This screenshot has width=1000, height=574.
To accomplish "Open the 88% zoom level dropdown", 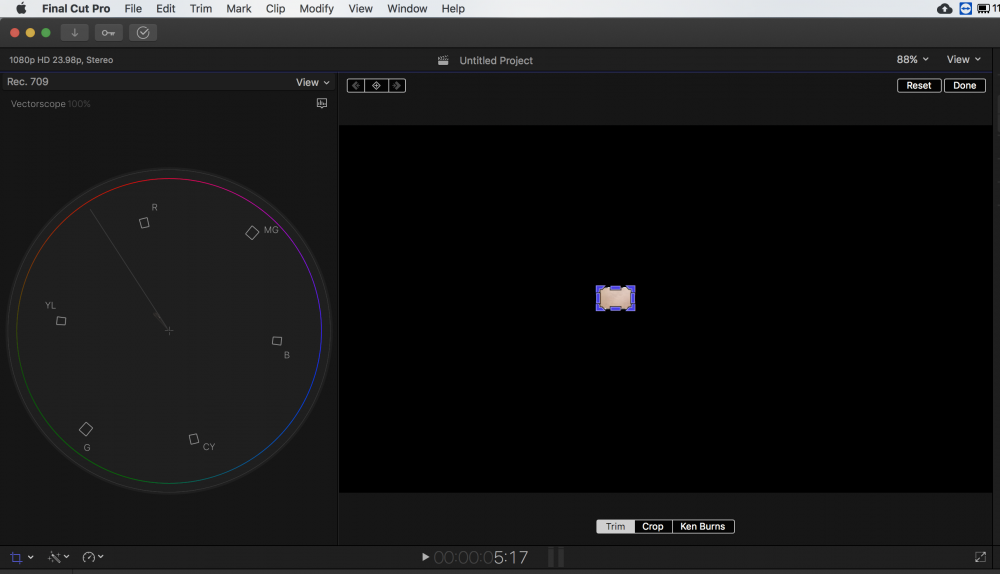I will pyautogui.click(x=913, y=60).
